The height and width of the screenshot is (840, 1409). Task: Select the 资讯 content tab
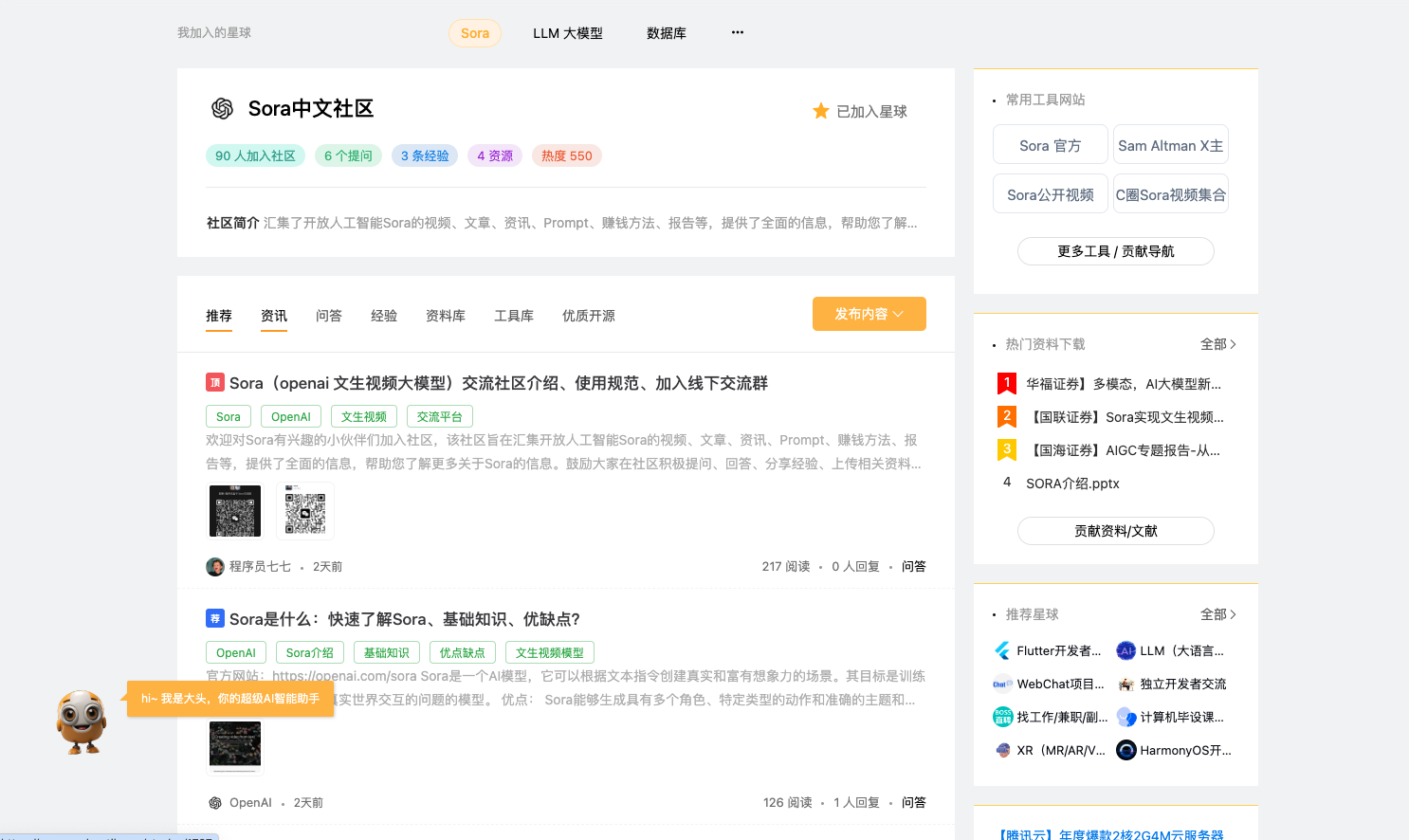[x=274, y=316]
